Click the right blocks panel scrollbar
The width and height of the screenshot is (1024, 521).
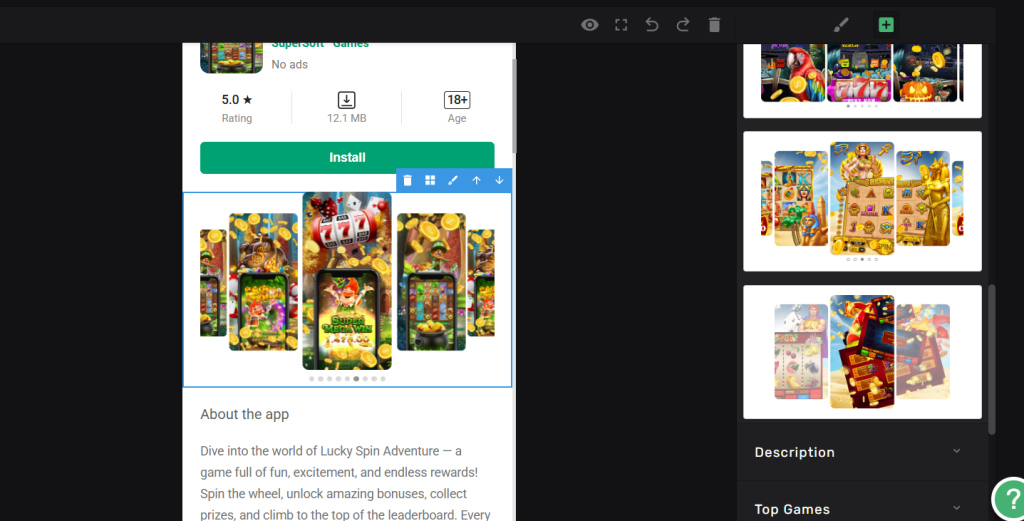click(992, 360)
